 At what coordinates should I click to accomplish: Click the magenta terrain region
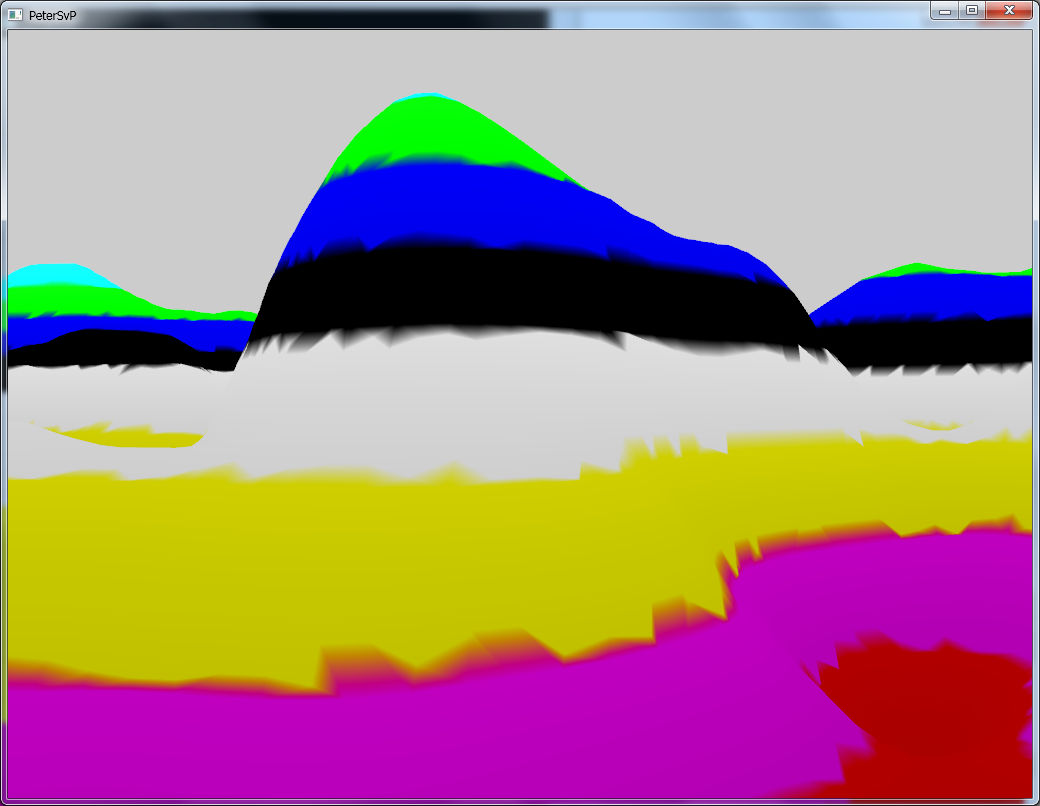click(x=400, y=730)
